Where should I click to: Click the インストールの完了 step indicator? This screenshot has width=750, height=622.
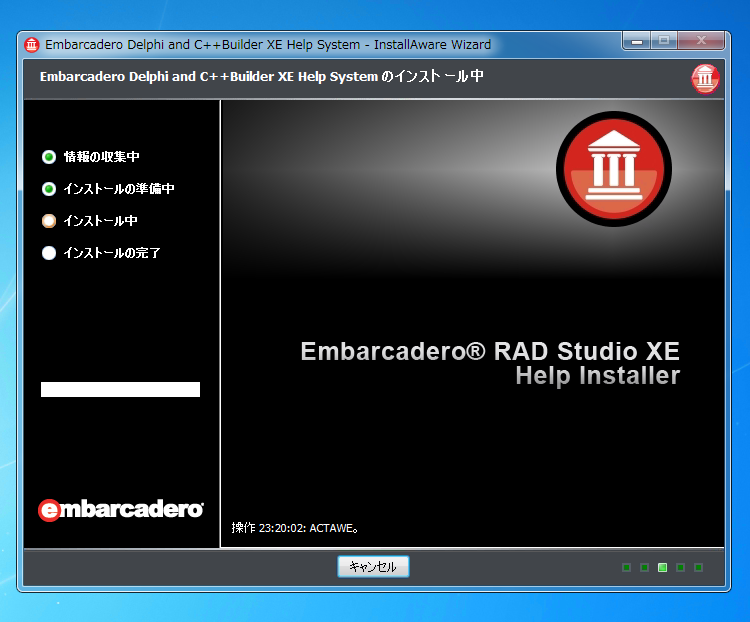[x=49, y=253]
